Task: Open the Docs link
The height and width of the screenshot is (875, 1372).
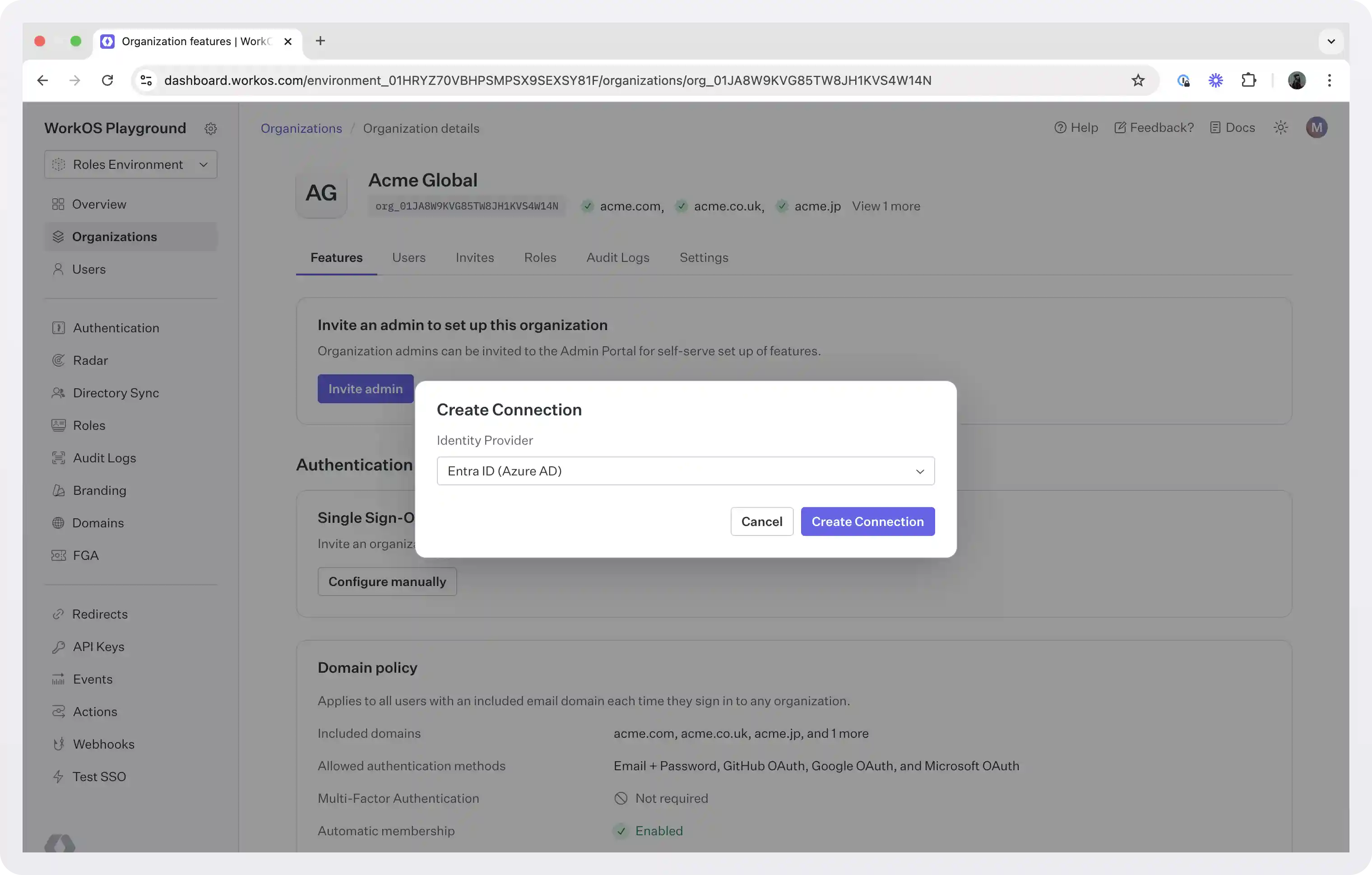Action: tap(1232, 128)
